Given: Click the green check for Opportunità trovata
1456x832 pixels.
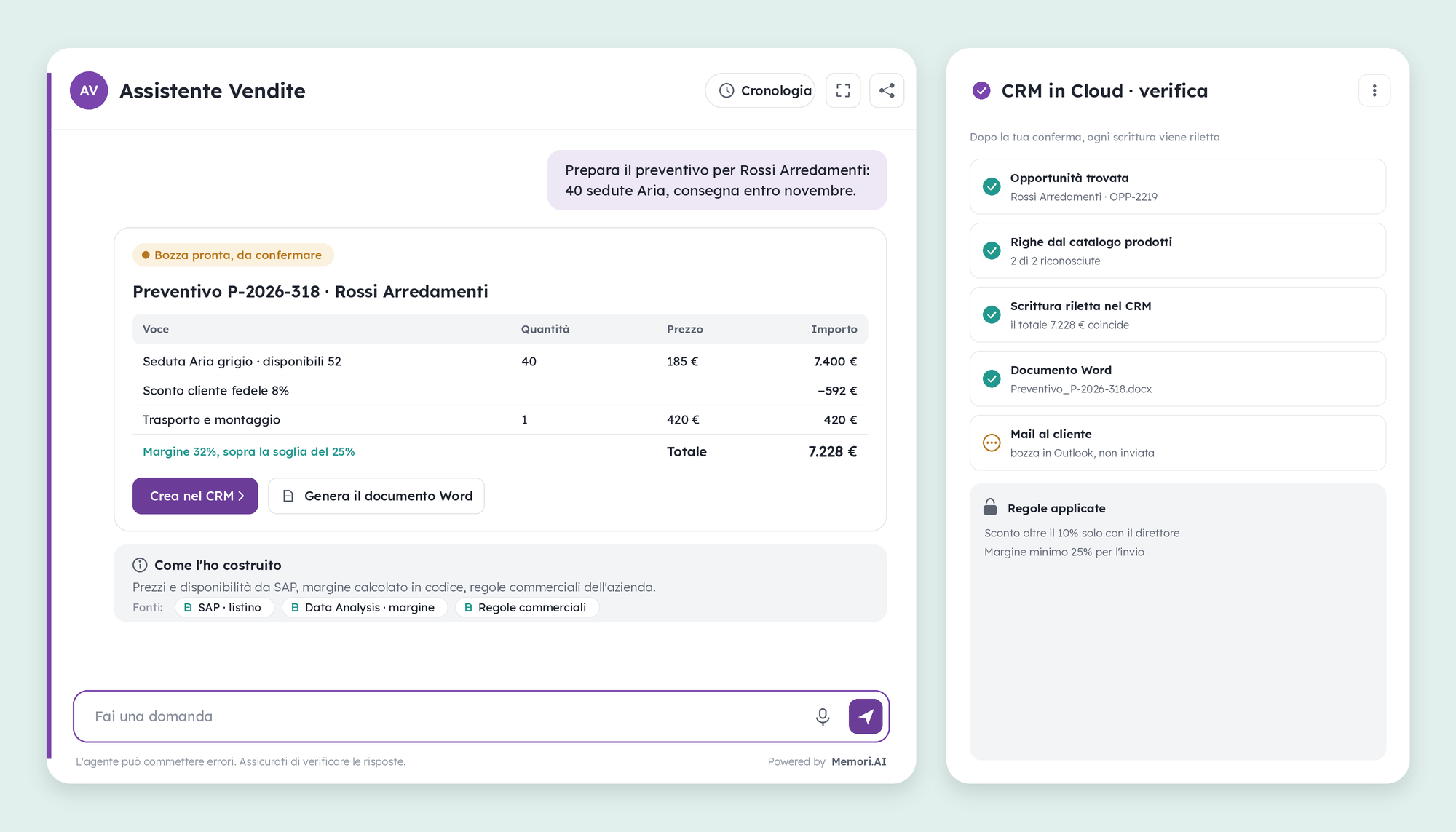Looking at the screenshot, I should click(x=992, y=186).
